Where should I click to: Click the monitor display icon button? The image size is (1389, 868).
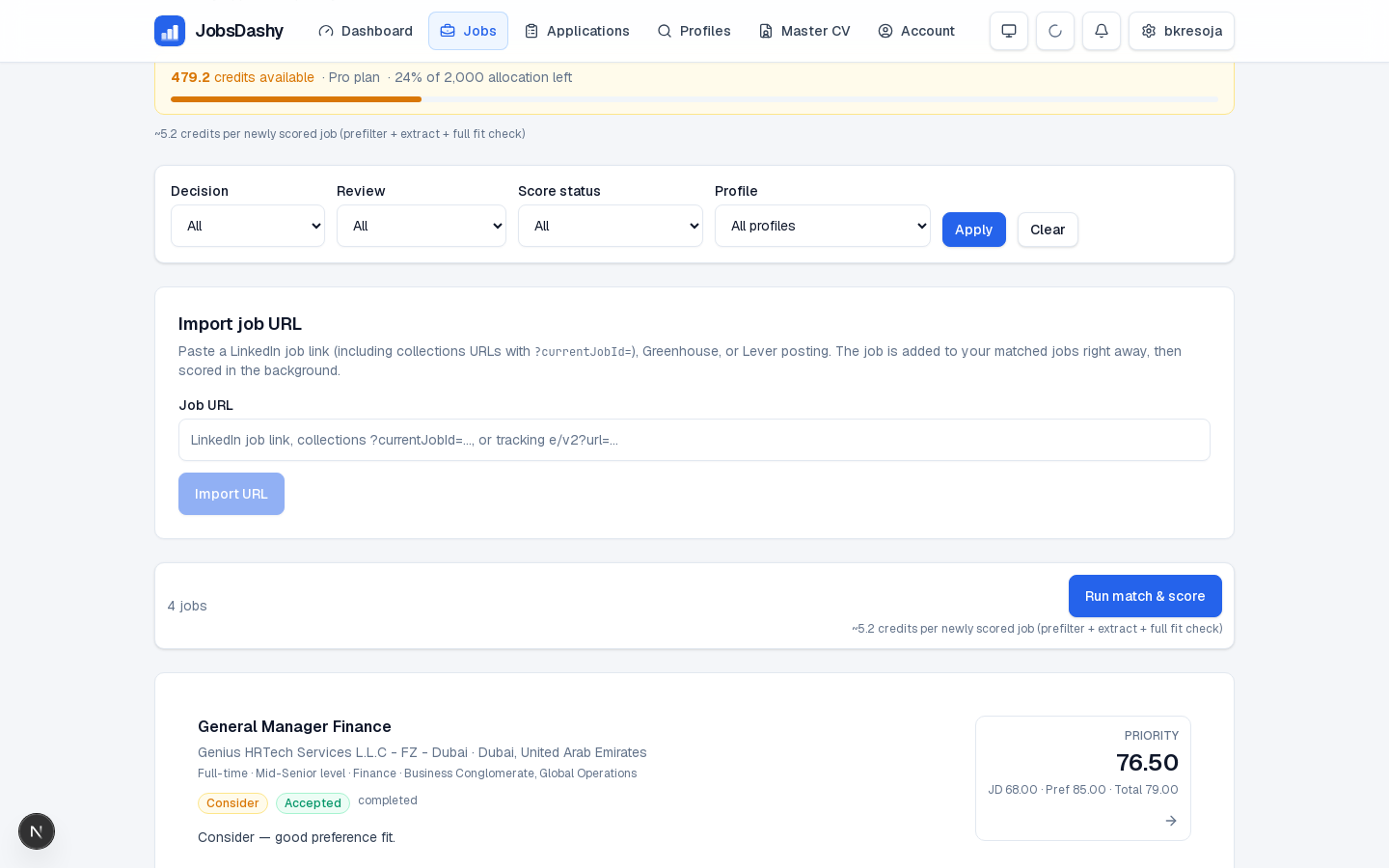coord(1009,31)
